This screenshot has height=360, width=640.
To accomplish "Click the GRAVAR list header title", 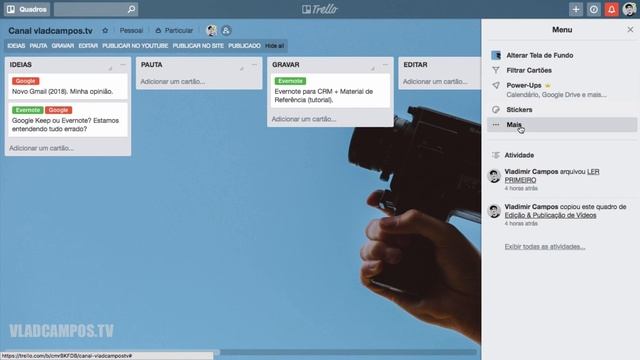I will coord(286,65).
